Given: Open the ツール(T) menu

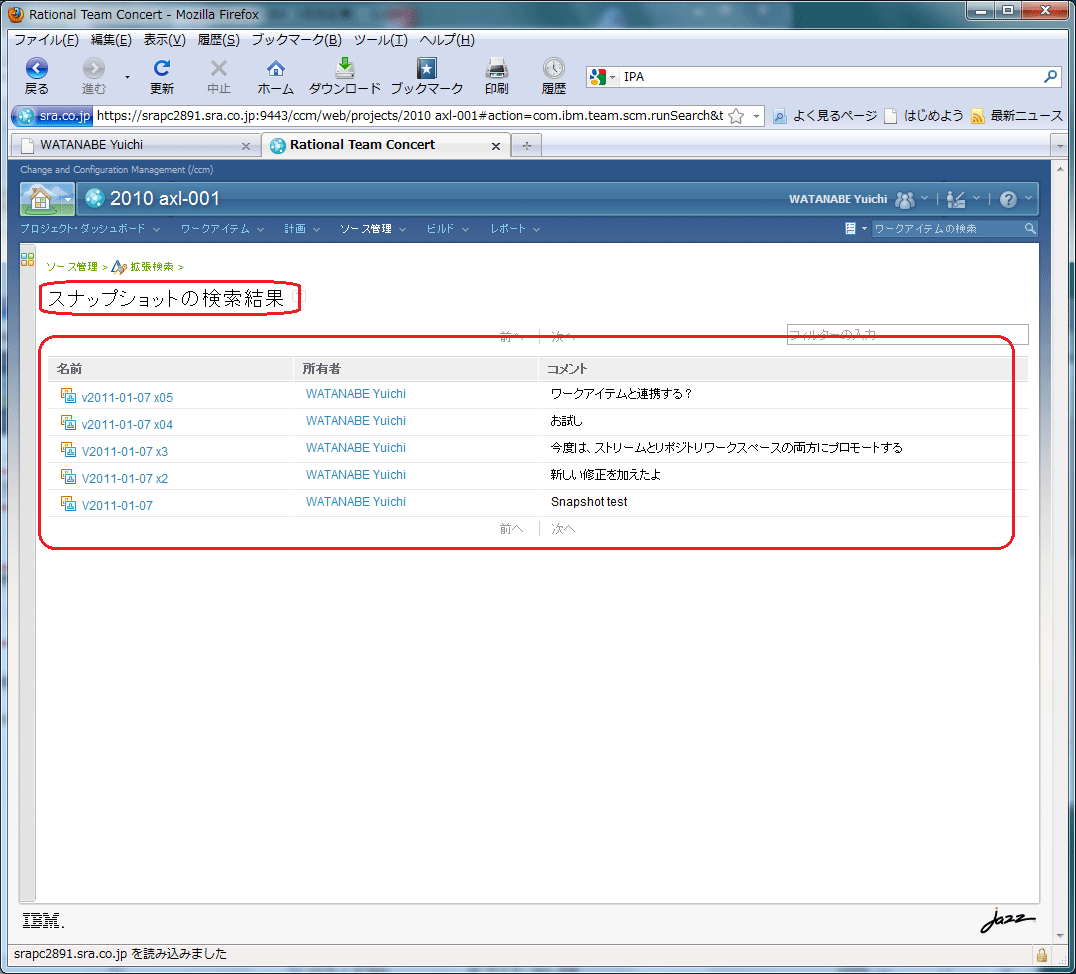Looking at the screenshot, I should (381, 40).
